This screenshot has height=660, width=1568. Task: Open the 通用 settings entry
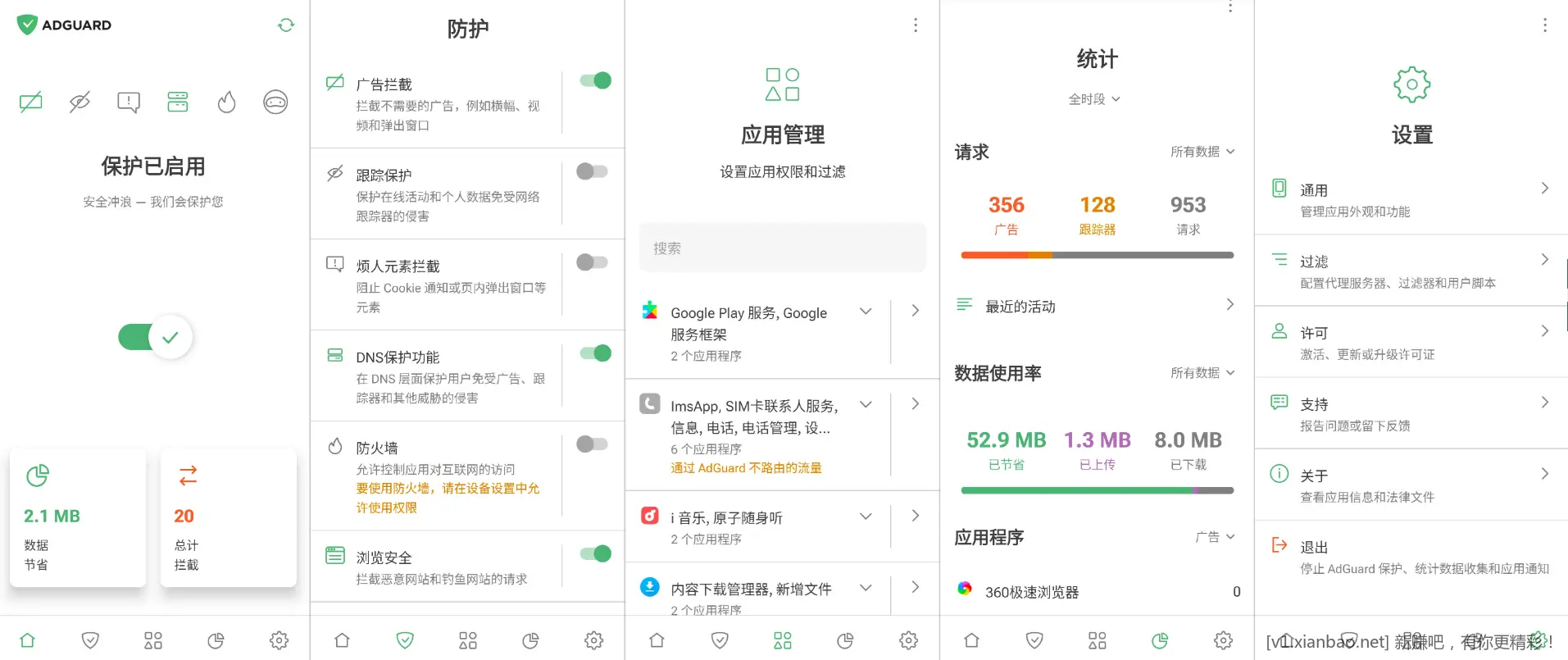(x=1411, y=200)
